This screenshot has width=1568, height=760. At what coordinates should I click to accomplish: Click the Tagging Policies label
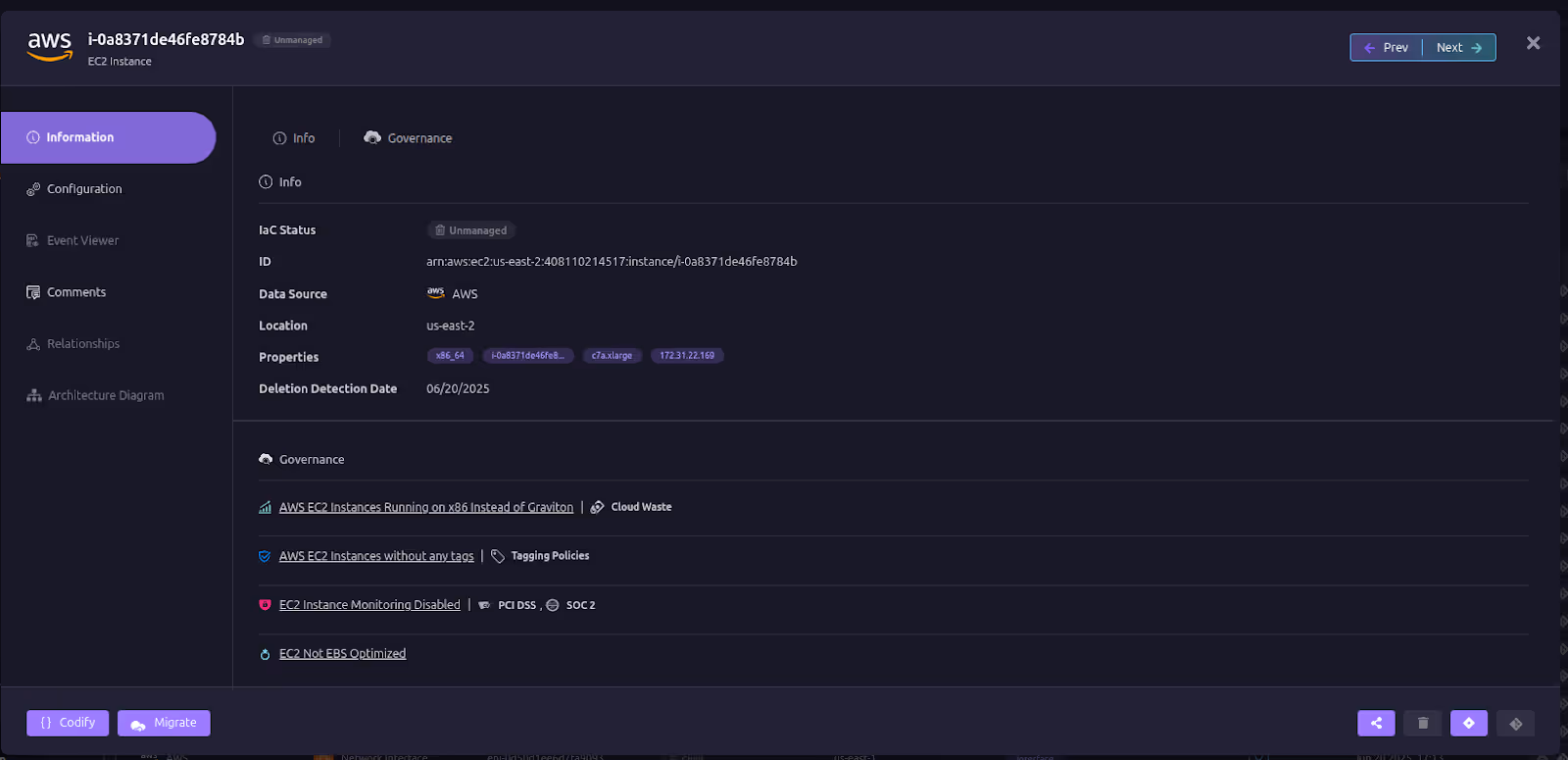point(550,556)
